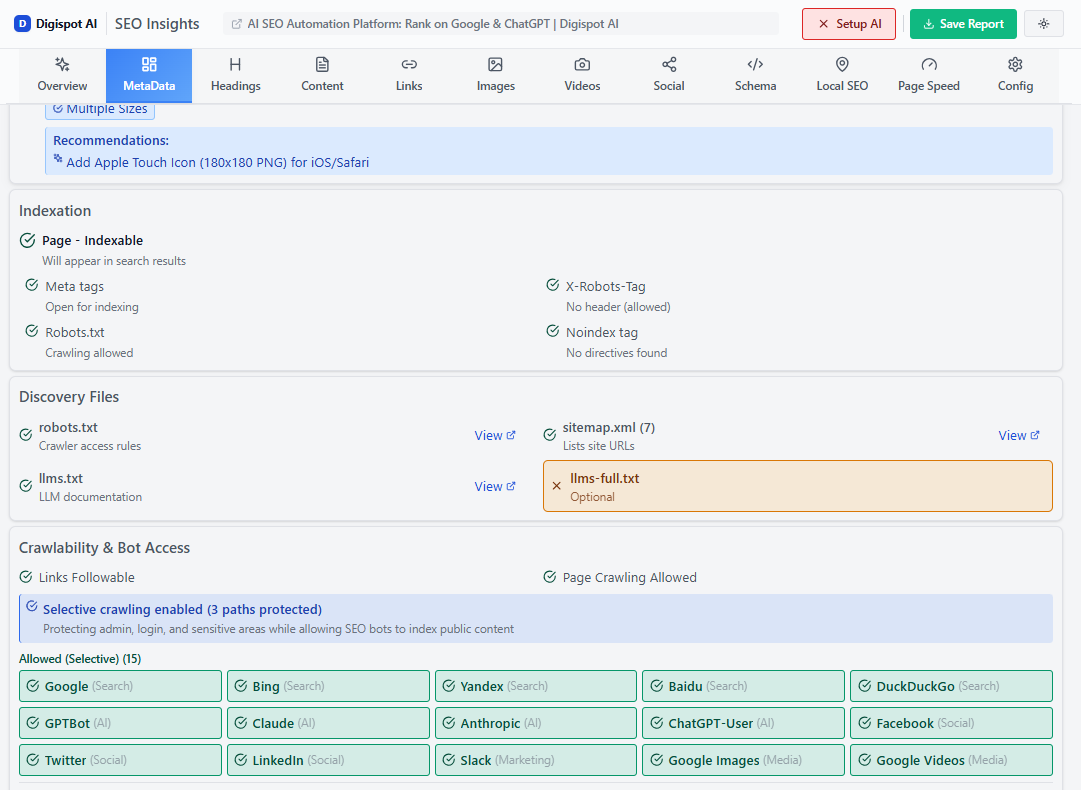
Task: Click the Social share icon
Action: click(669, 65)
